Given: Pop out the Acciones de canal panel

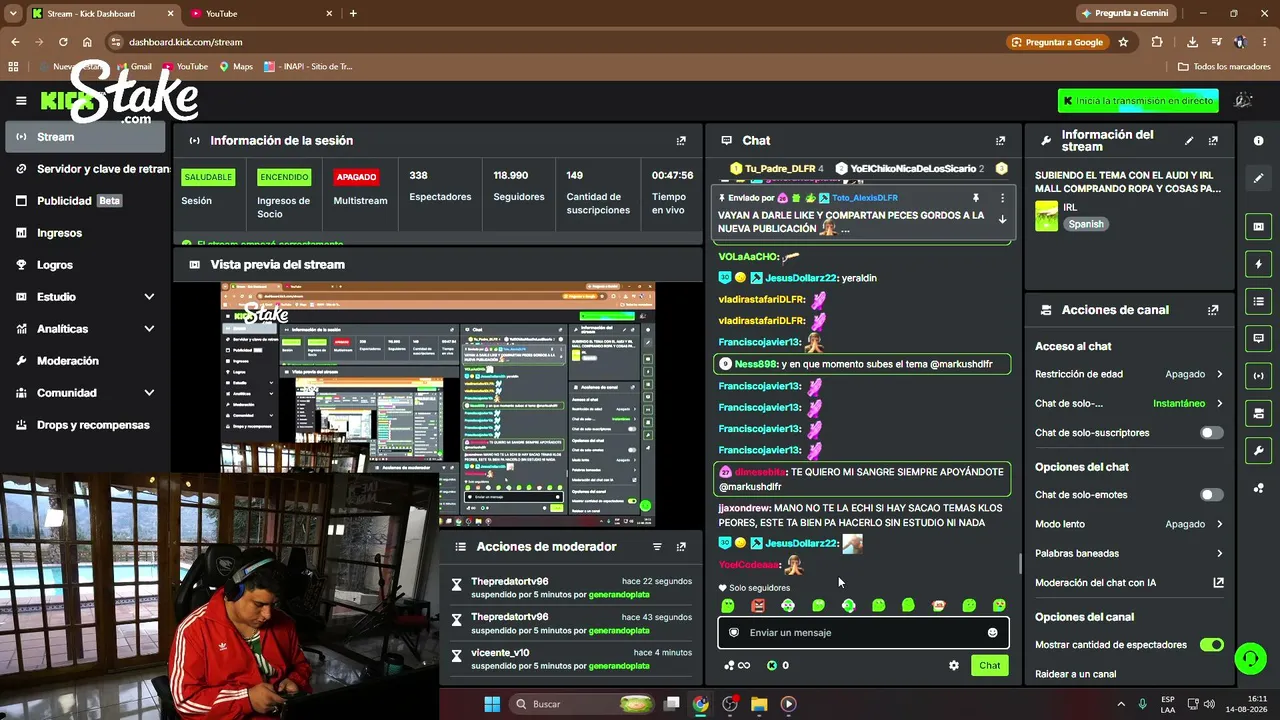Looking at the screenshot, I should point(1213,310).
